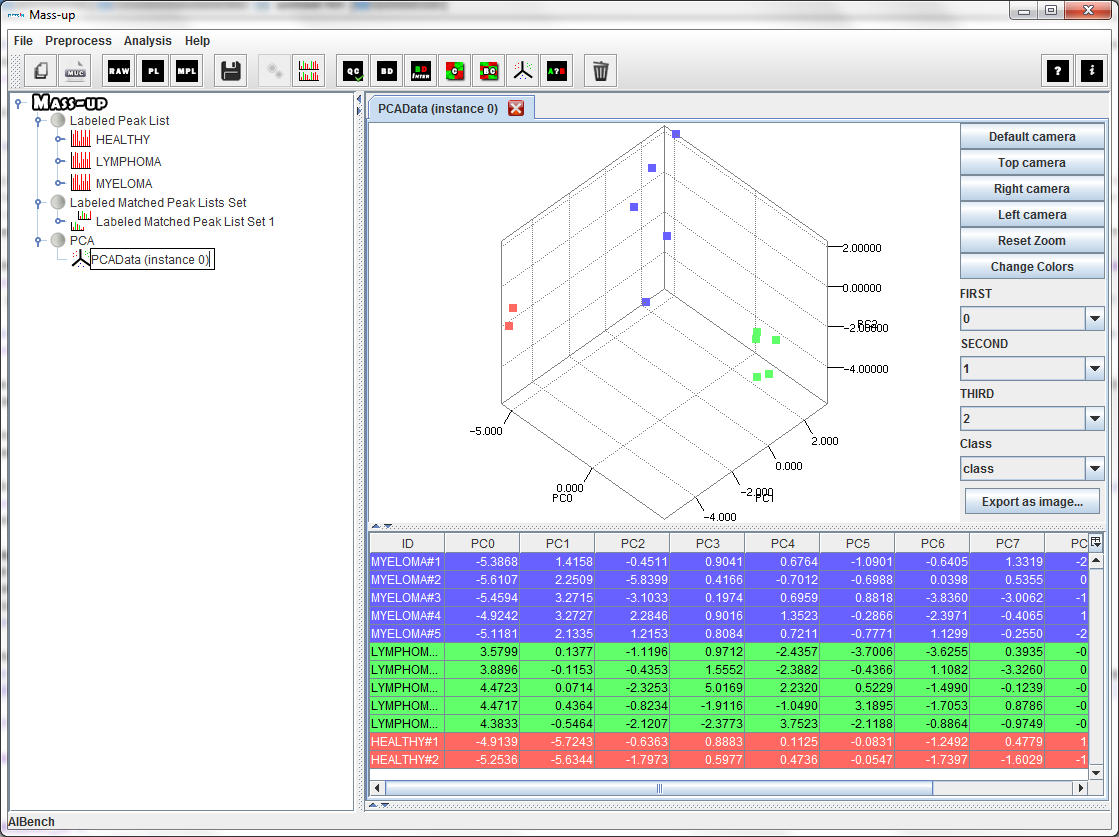The height and width of the screenshot is (837, 1119).
Task: Select the MPL toolbar icon
Action: [x=188, y=70]
